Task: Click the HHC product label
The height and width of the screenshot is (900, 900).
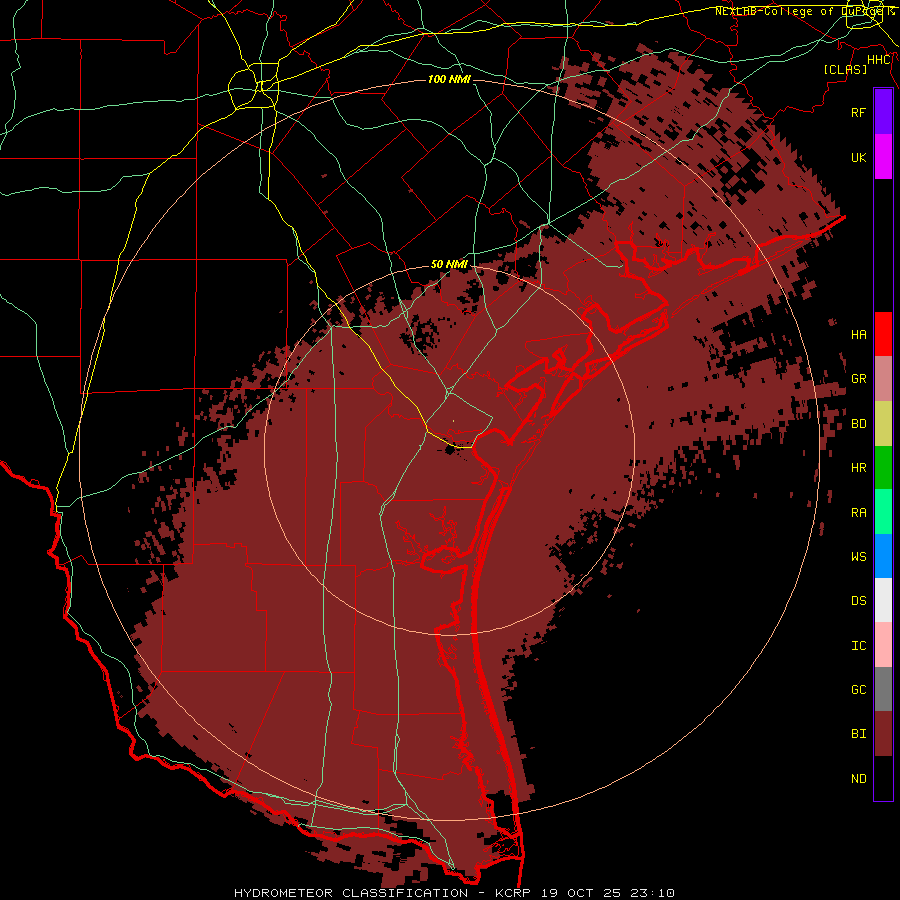Action: (879, 60)
